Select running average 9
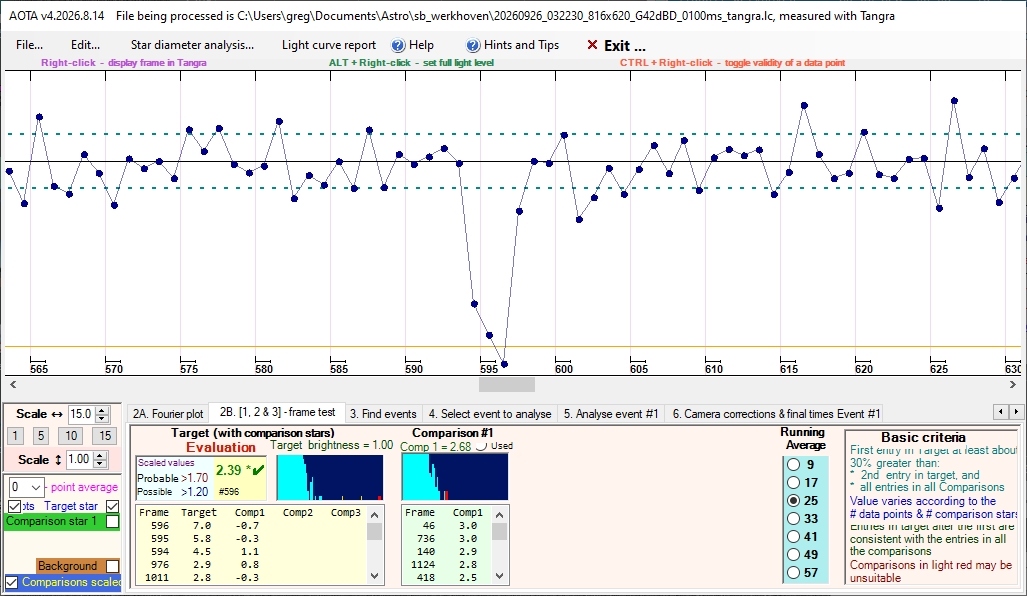The image size is (1027, 596). click(x=794, y=464)
